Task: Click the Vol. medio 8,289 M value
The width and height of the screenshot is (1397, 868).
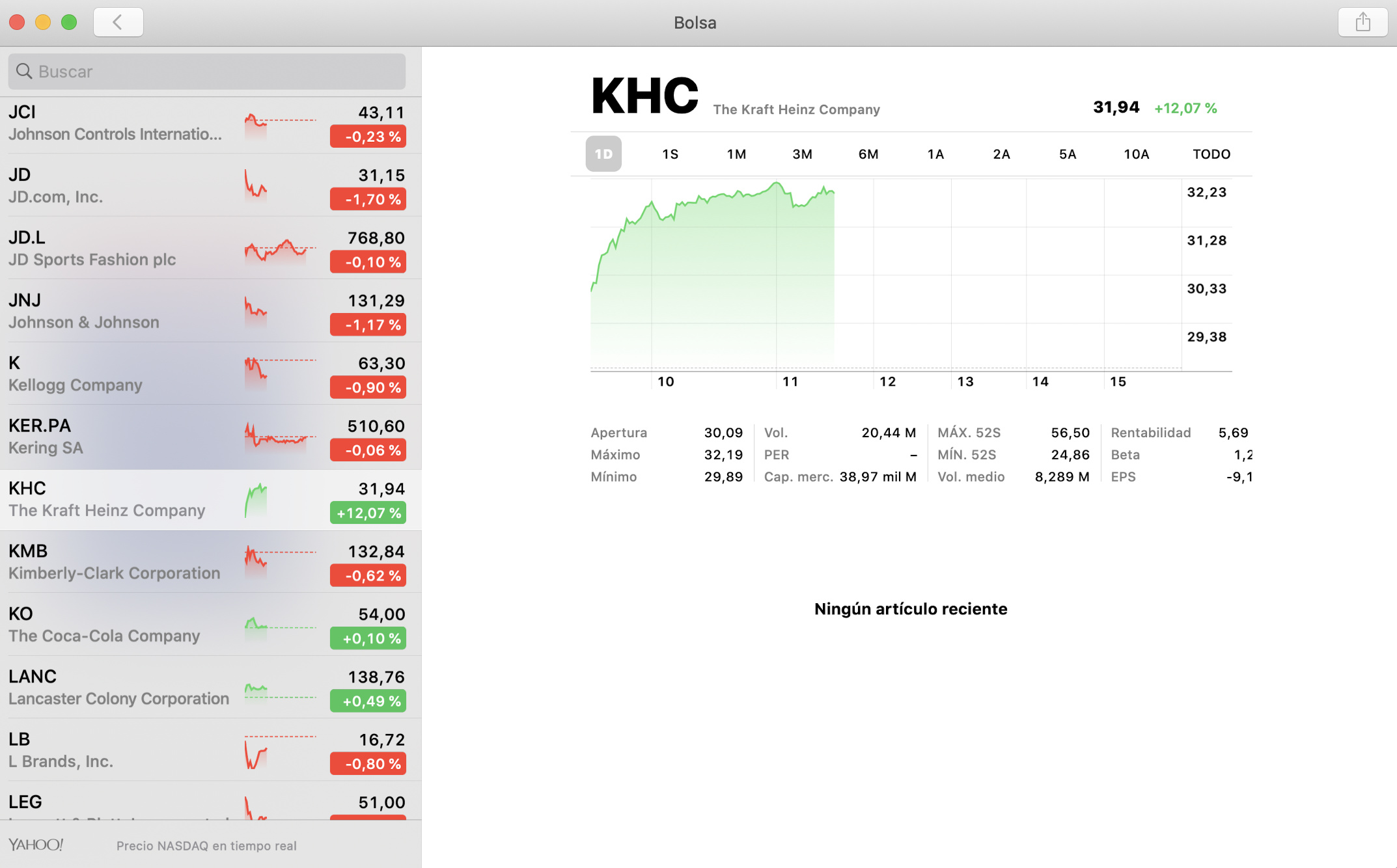Action: [x=1062, y=477]
